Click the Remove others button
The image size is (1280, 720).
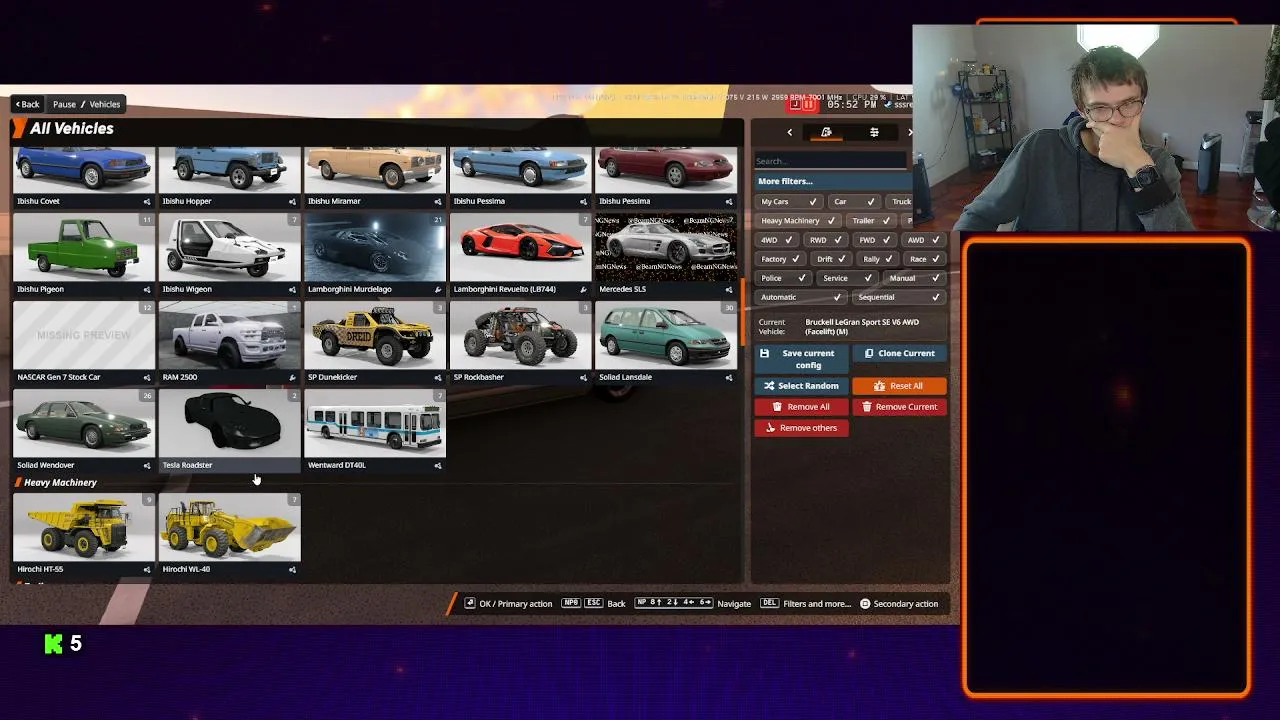(801, 428)
